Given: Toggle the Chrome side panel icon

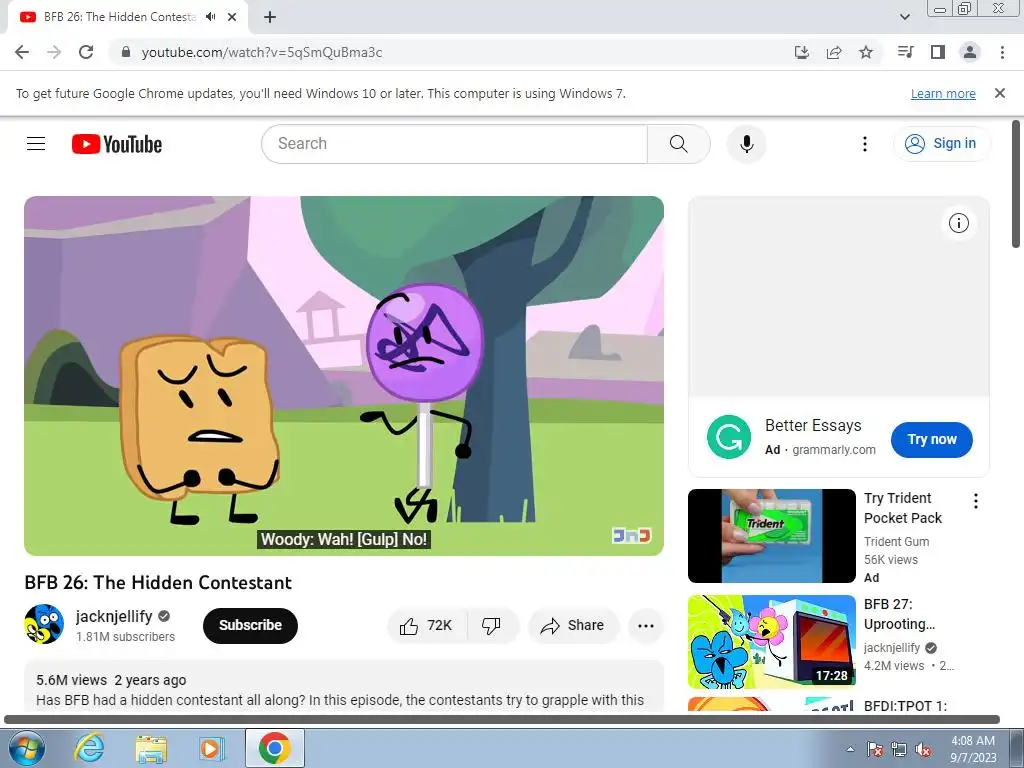Looking at the screenshot, I should [x=938, y=52].
